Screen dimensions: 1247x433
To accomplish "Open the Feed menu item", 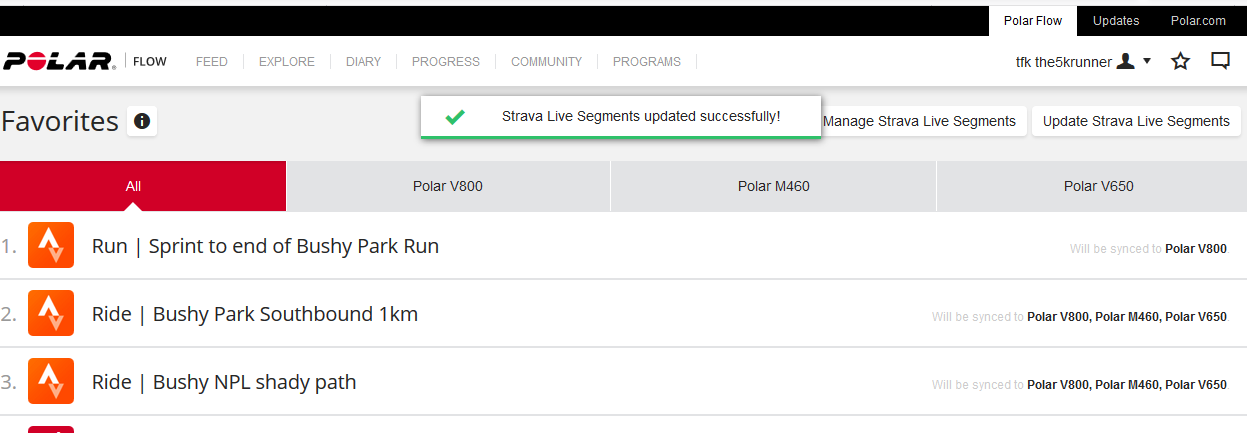I will coord(211,62).
